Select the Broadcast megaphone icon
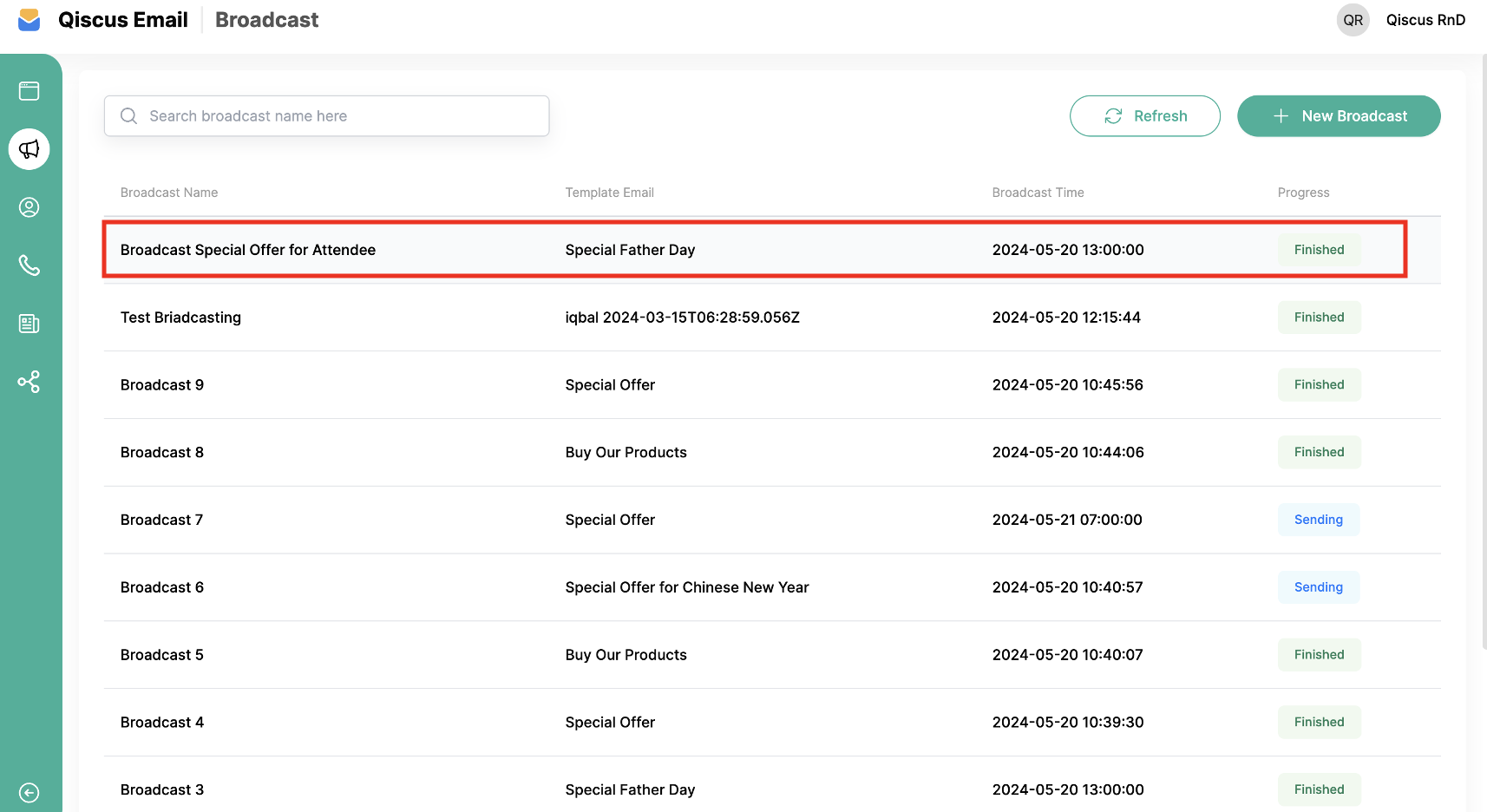This screenshot has height=812, width=1487. click(29, 149)
